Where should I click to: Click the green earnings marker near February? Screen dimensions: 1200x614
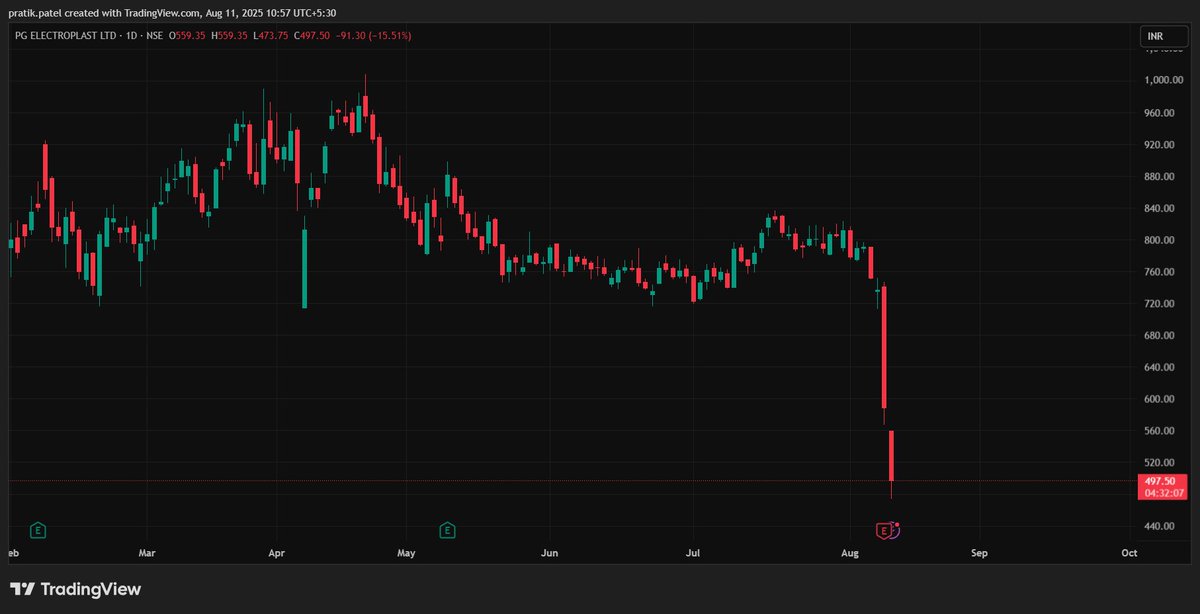click(x=39, y=529)
